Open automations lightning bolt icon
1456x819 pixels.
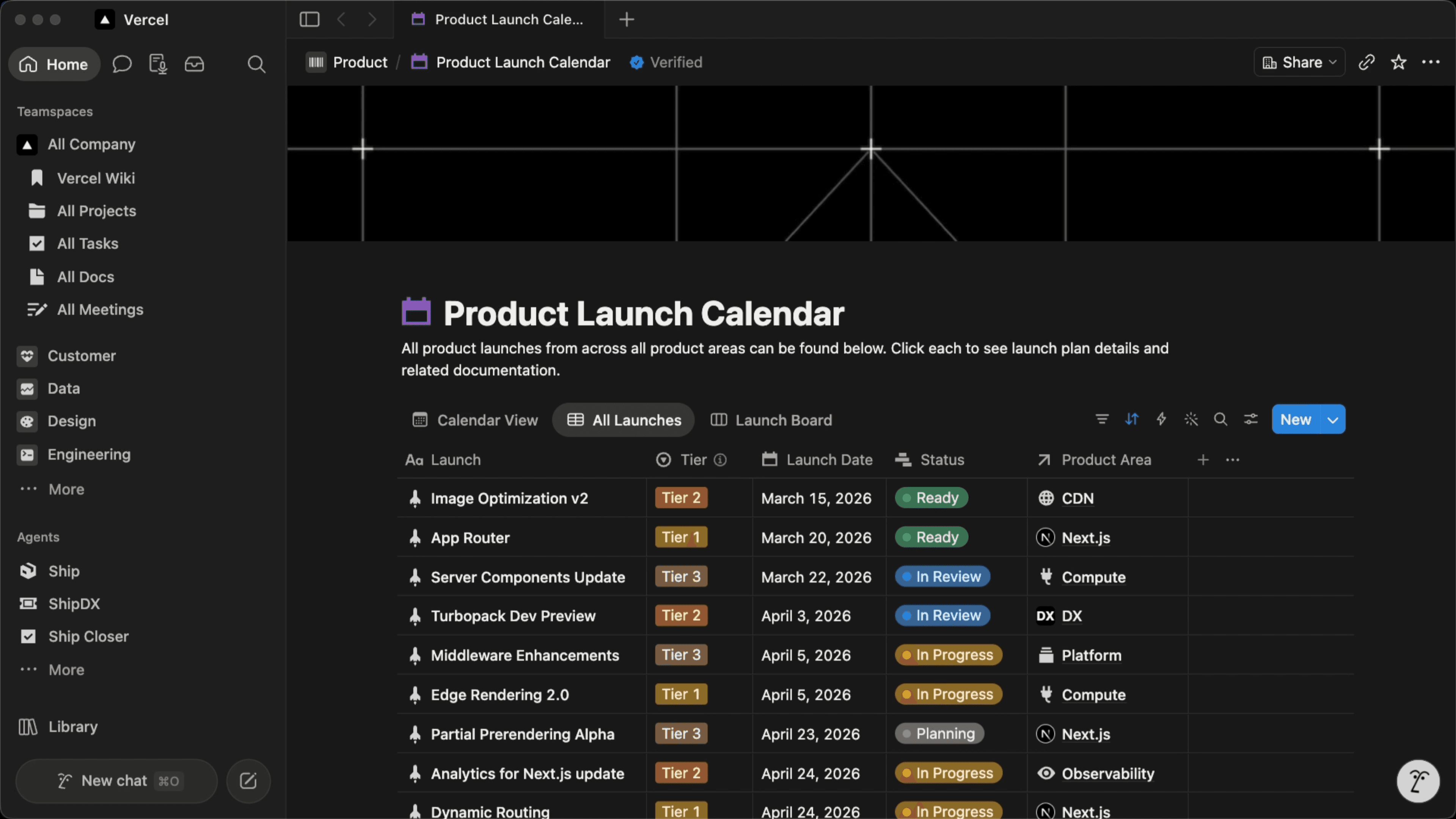(x=1161, y=419)
